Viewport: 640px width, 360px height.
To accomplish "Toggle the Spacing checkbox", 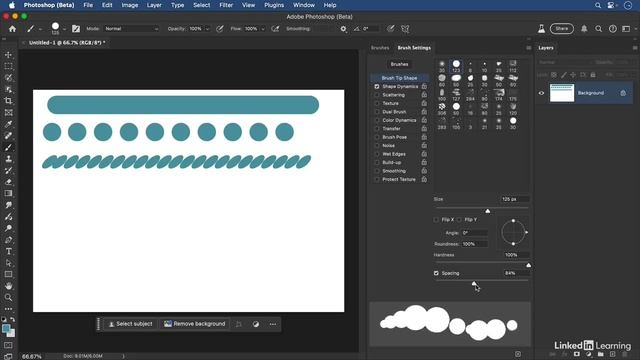I will tap(436, 273).
